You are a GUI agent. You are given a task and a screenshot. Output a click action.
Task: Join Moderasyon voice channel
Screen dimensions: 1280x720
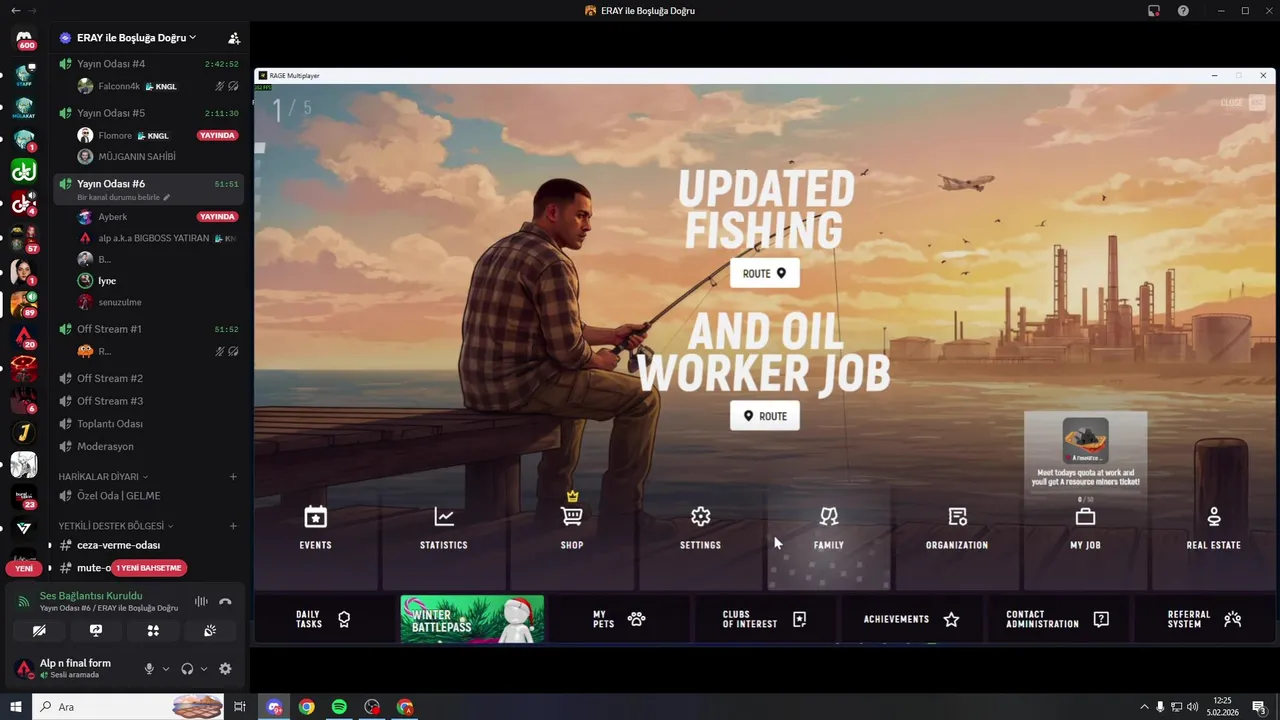pyautogui.click(x=149, y=446)
